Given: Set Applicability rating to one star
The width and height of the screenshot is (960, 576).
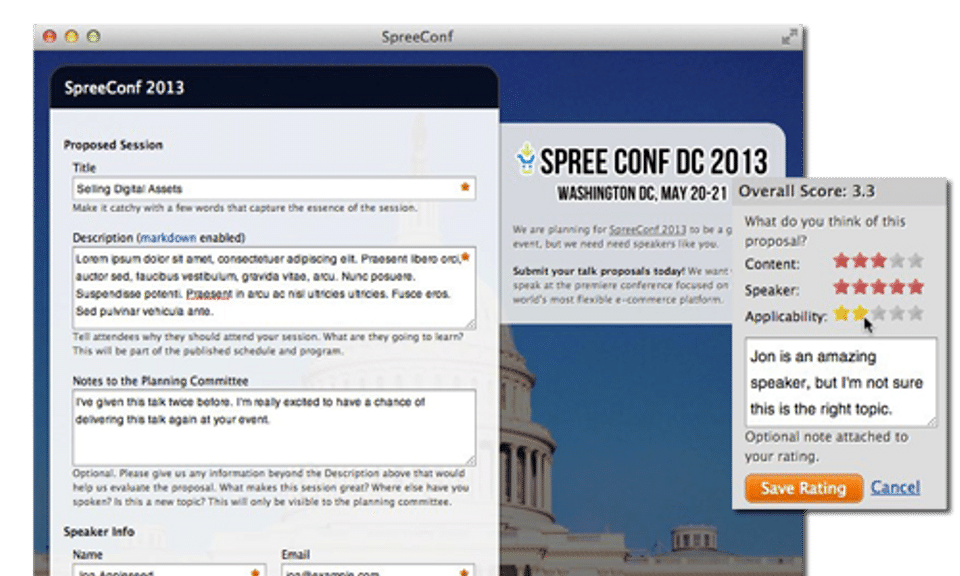Looking at the screenshot, I should (x=841, y=314).
